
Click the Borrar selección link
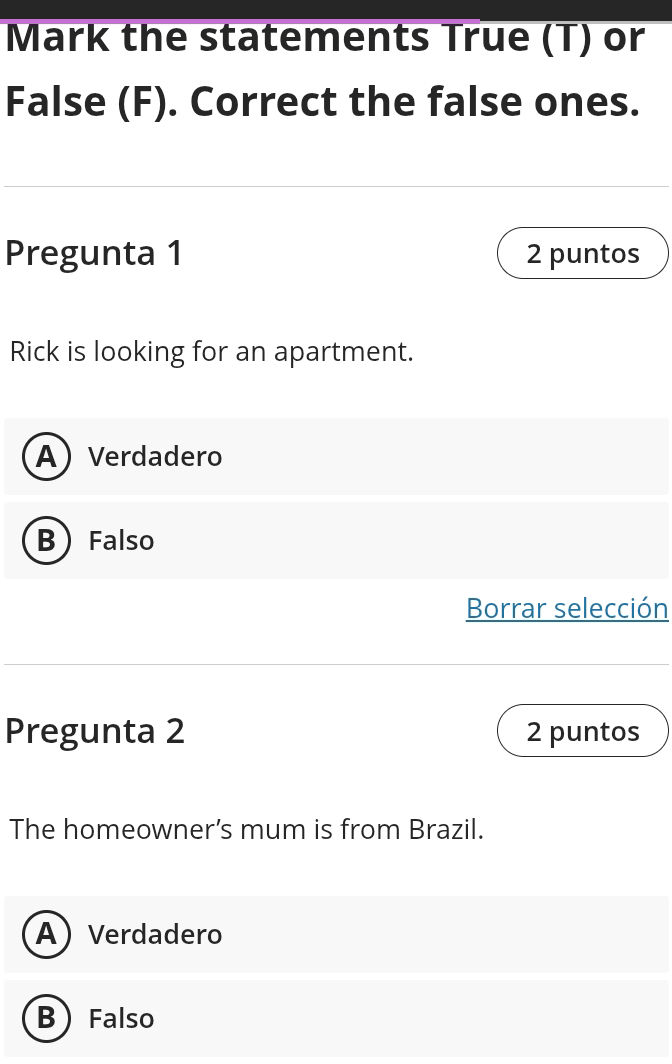click(566, 608)
